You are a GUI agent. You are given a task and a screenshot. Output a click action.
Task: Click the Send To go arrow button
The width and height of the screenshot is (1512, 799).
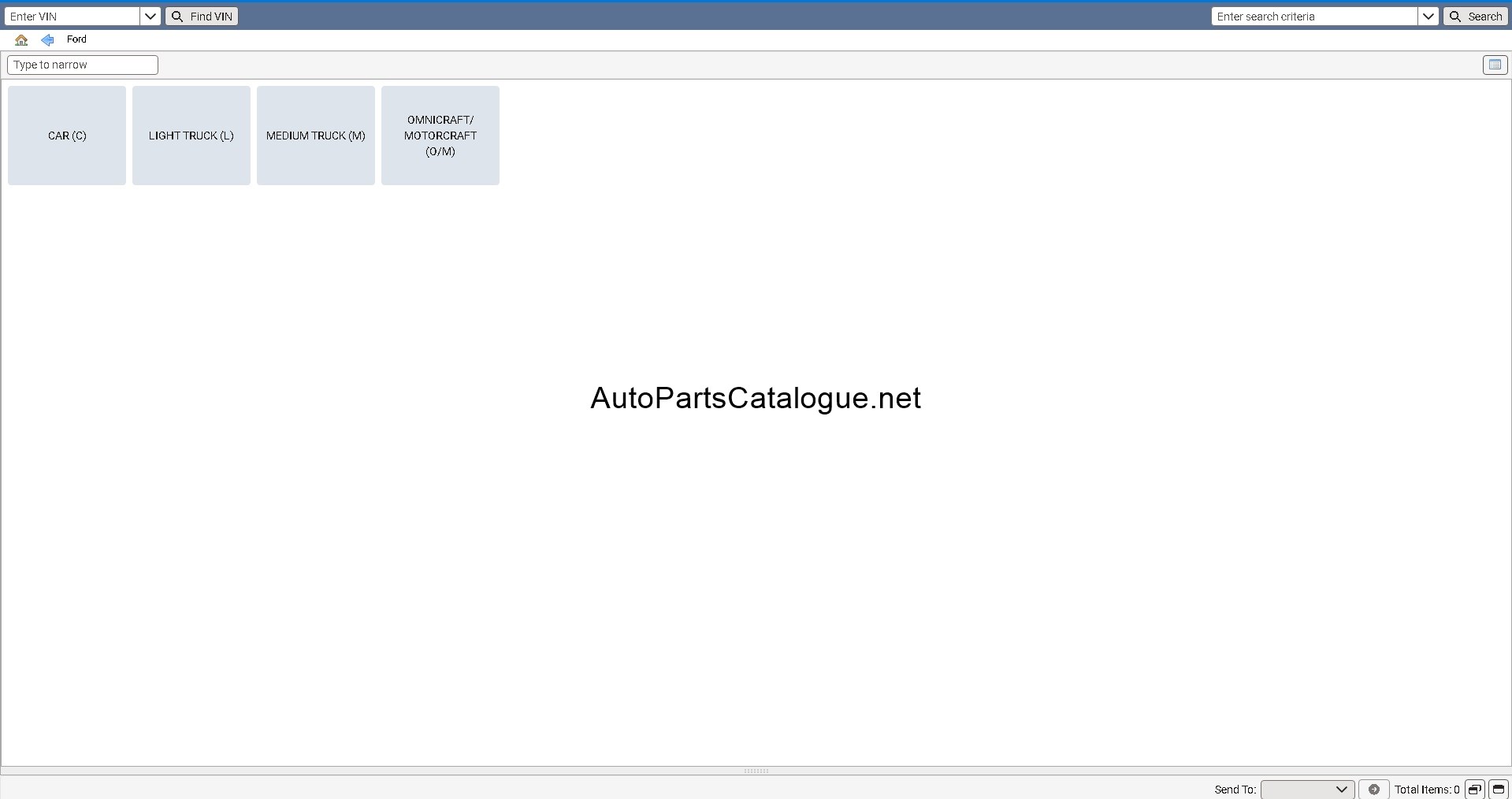(x=1373, y=789)
